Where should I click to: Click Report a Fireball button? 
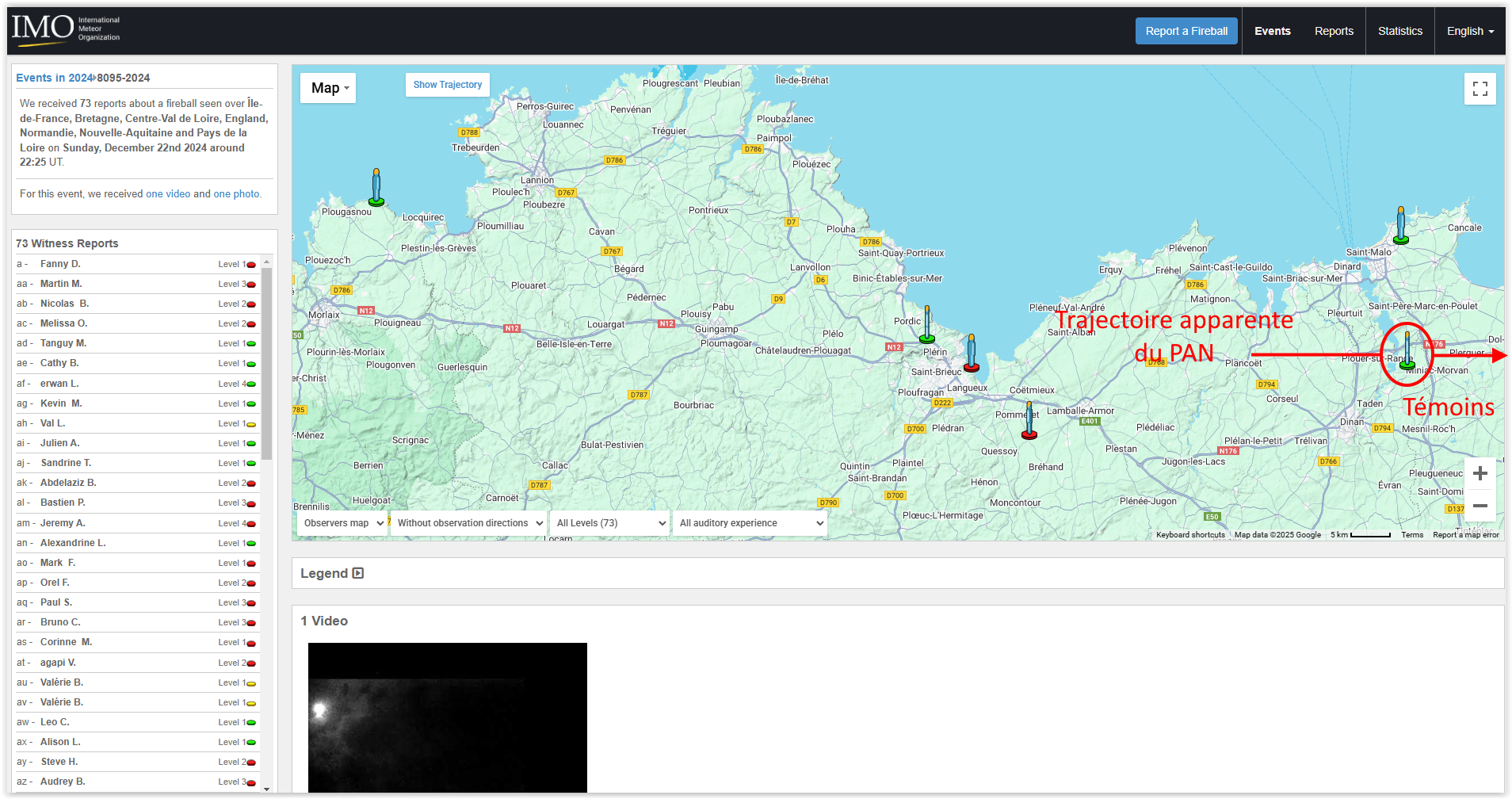[x=1186, y=31]
